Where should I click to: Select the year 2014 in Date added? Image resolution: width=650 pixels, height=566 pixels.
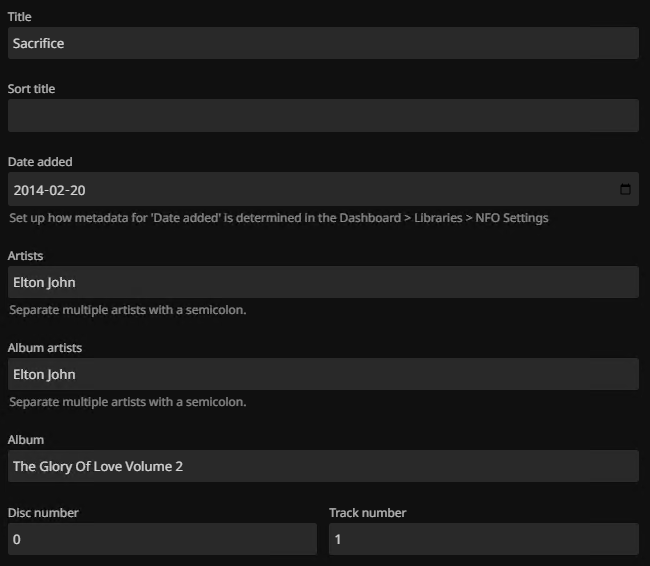pyautogui.click(x=27, y=190)
